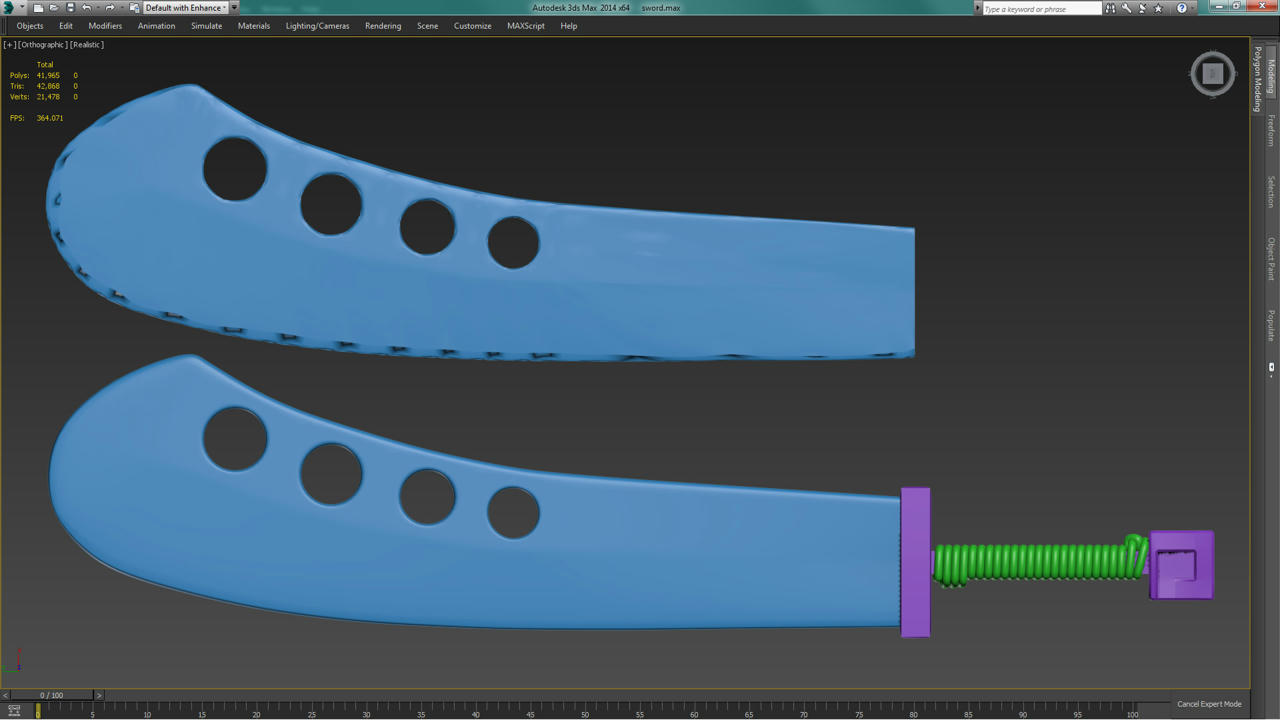Image resolution: width=1280 pixels, height=720 pixels.
Task: Select the Modeling ribbon tab
Action: click(1272, 75)
